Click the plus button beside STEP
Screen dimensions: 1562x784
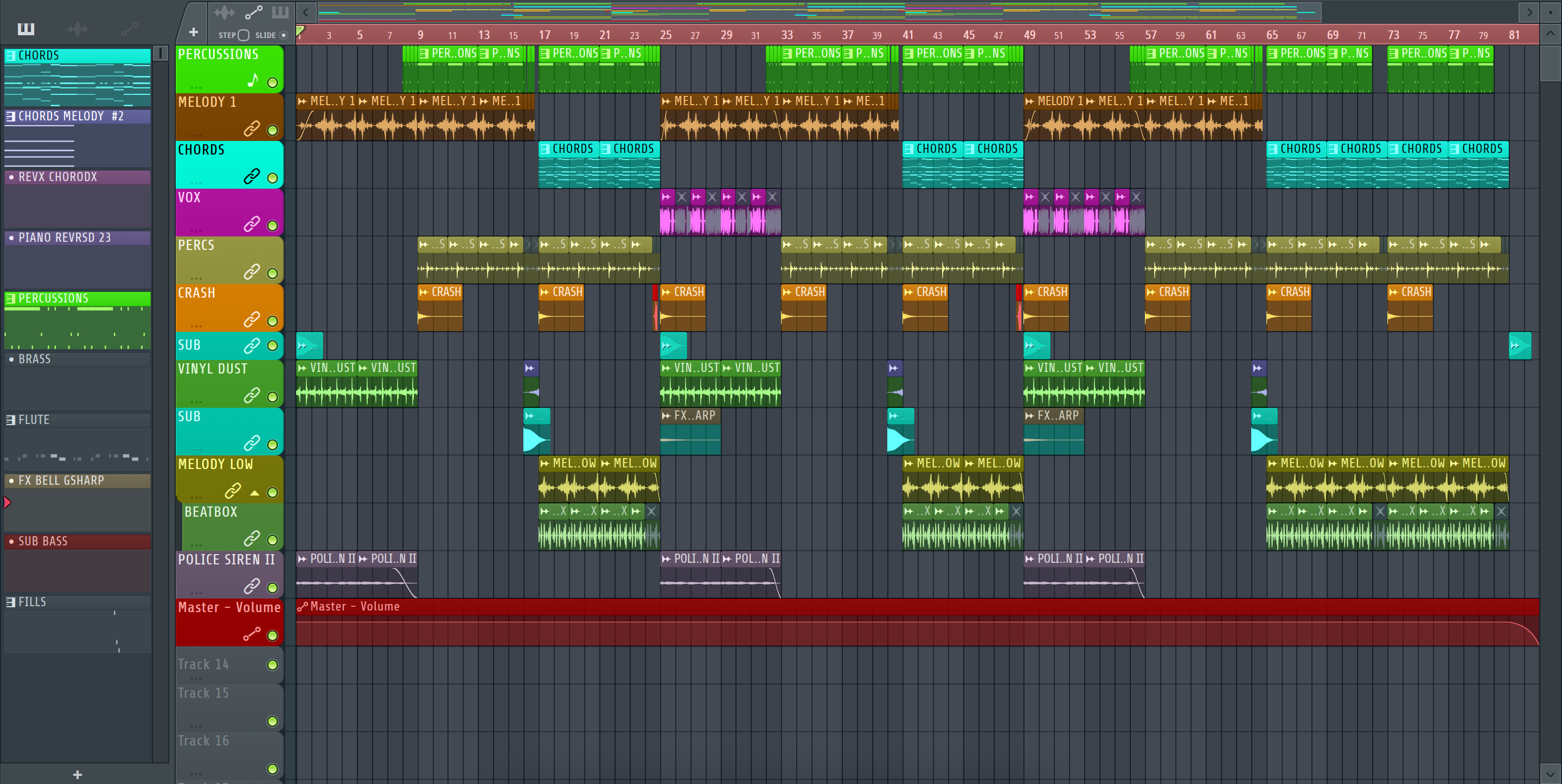coord(194,32)
